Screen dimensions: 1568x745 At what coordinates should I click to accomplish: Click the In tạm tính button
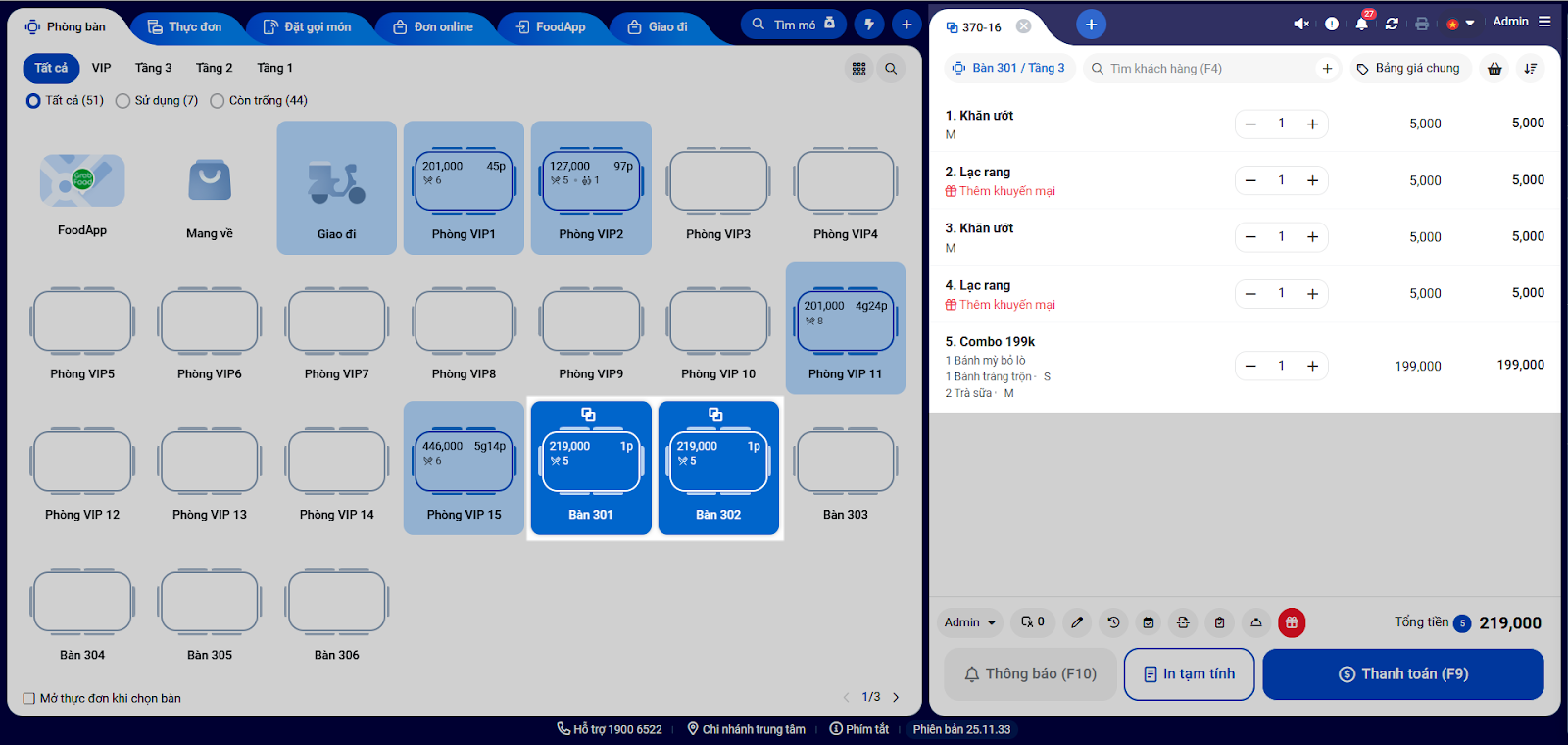[x=1190, y=674]
